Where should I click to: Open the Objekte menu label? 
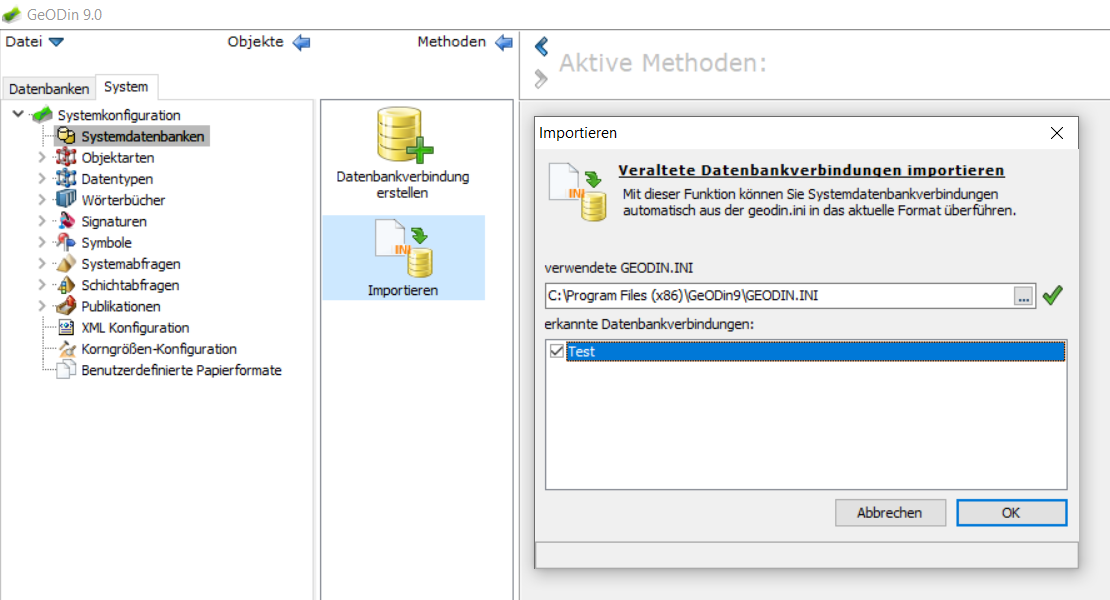coord(256,42)
